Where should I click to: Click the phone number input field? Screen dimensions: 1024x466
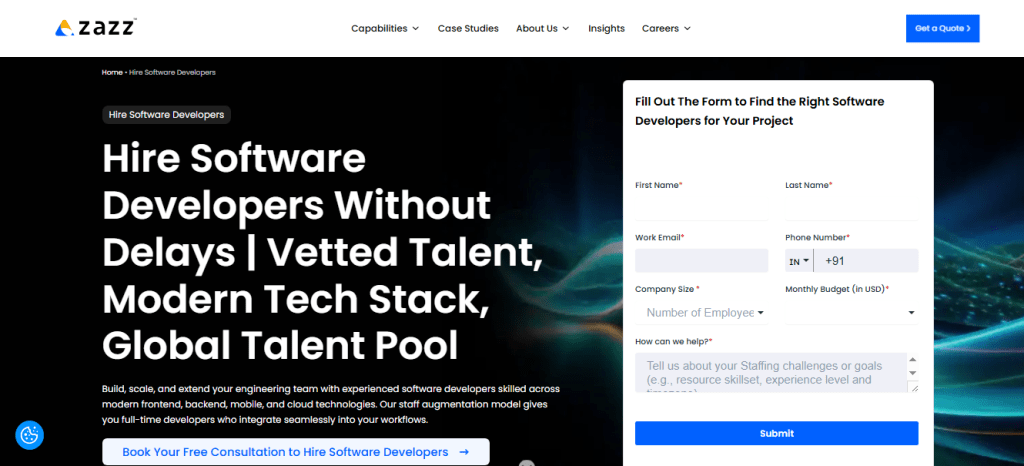(866, 261)
